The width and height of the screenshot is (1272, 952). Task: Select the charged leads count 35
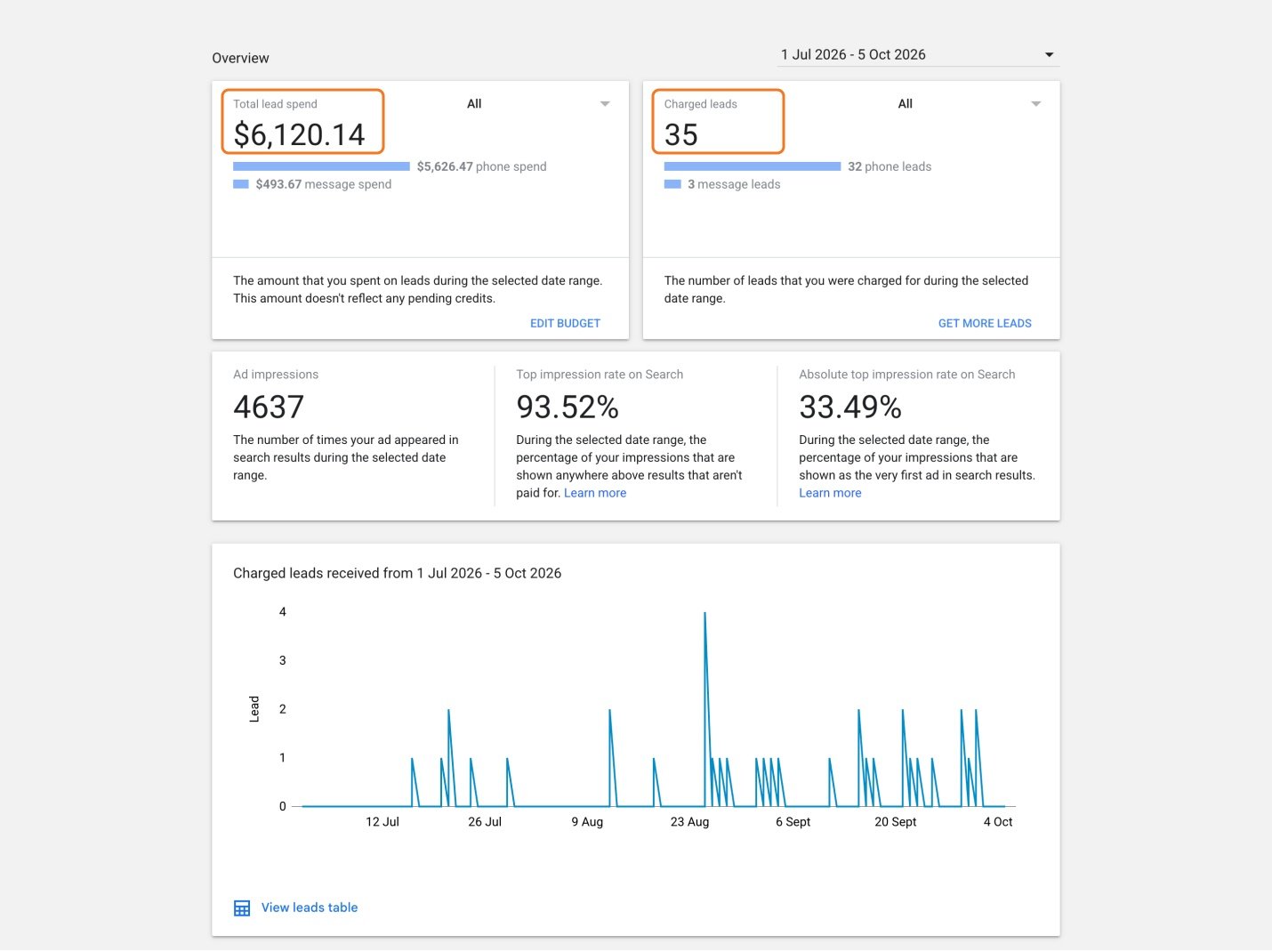click(681, 134)
